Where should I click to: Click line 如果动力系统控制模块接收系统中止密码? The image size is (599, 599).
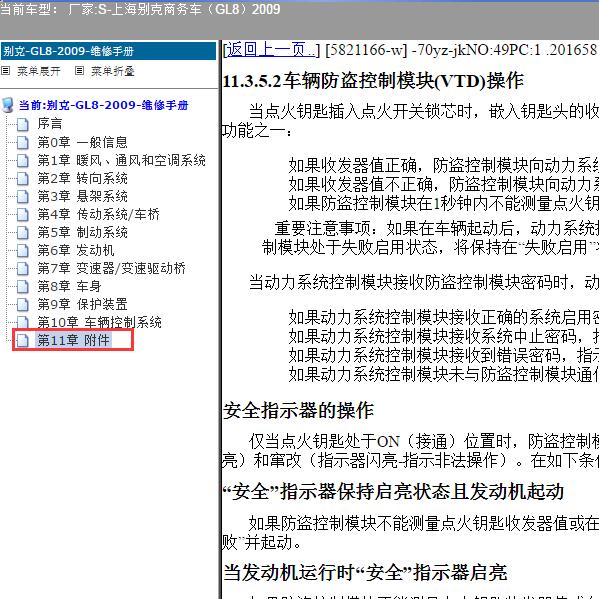[x=444, y=336]
